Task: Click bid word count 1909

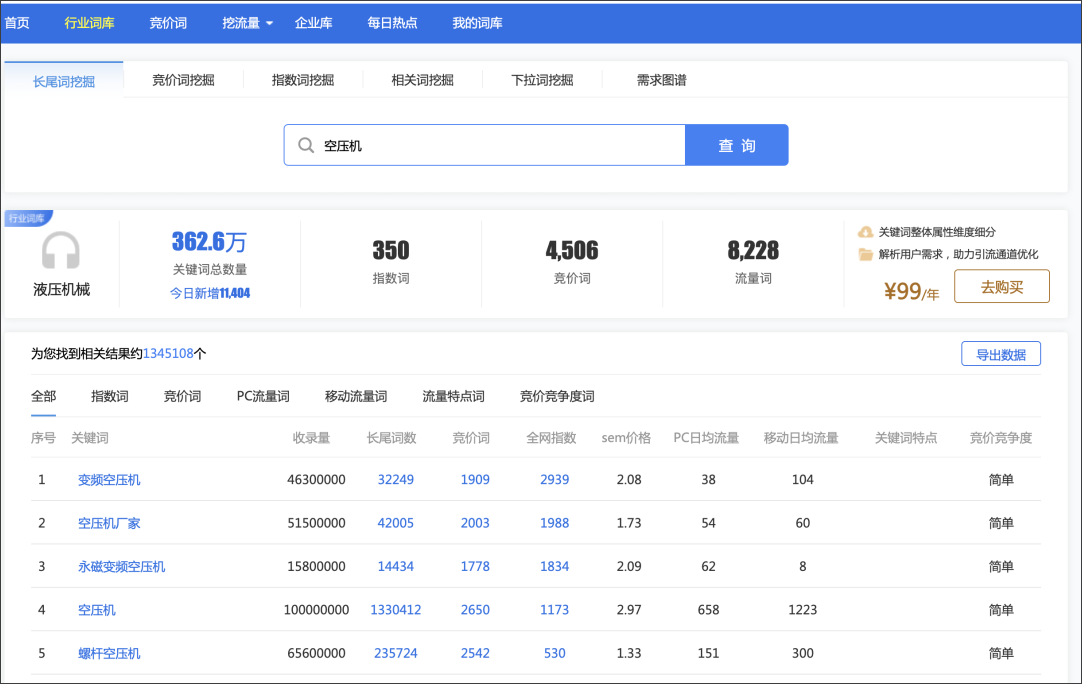Action: click(475, 480)
